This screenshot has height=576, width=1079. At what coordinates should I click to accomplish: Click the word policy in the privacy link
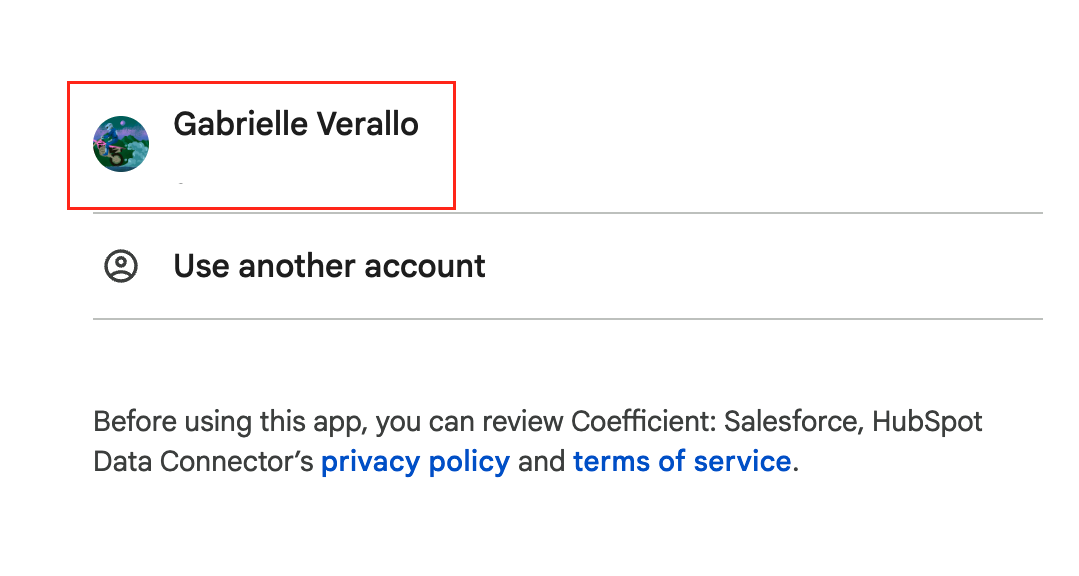pyautogui.click(x=470, y=462)
